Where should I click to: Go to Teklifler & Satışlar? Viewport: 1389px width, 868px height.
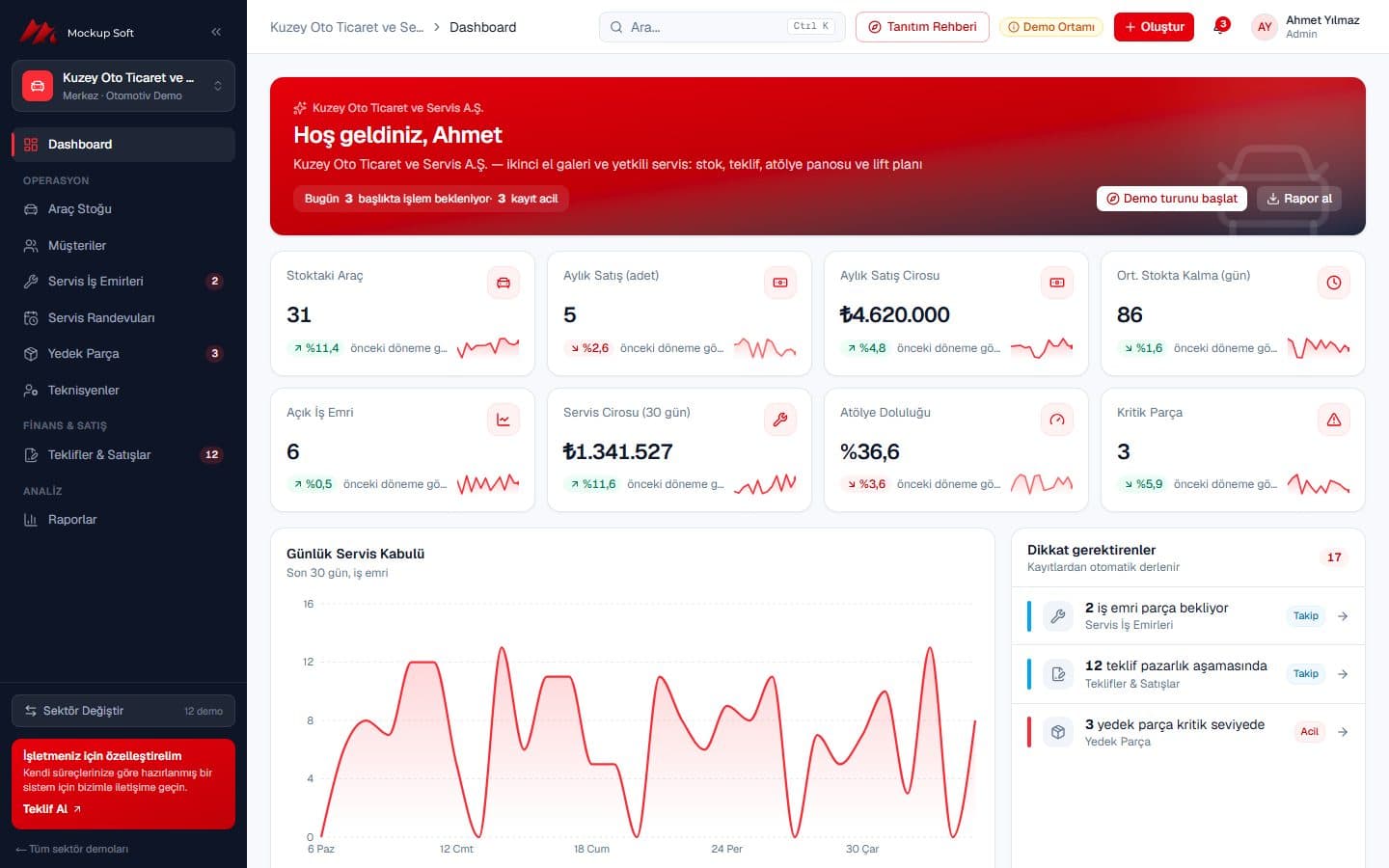point(123,455)
